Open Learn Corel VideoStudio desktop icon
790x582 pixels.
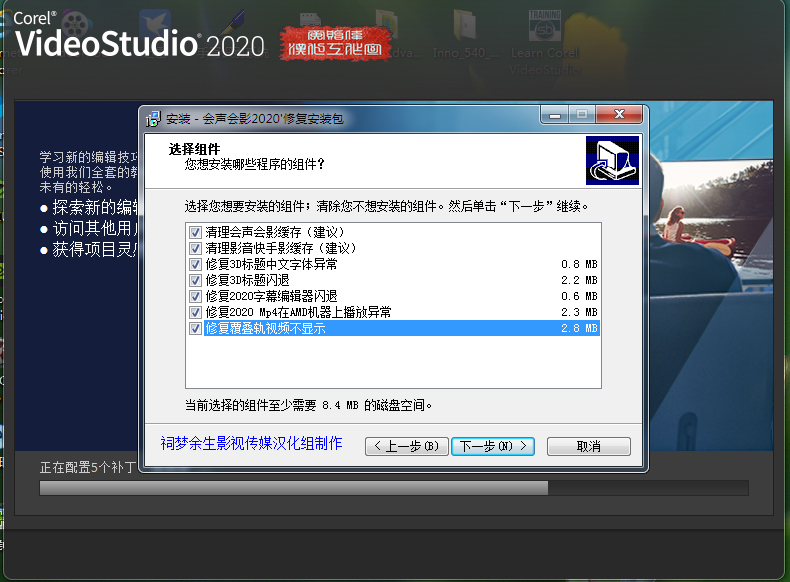[x=545, y=43]
